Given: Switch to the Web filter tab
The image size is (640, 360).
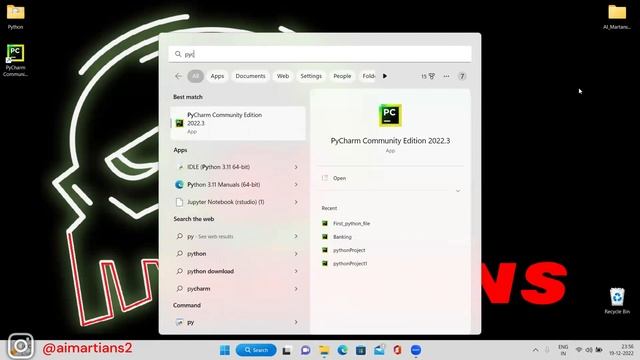Looking at the screenshot, I should pos(283,76).
